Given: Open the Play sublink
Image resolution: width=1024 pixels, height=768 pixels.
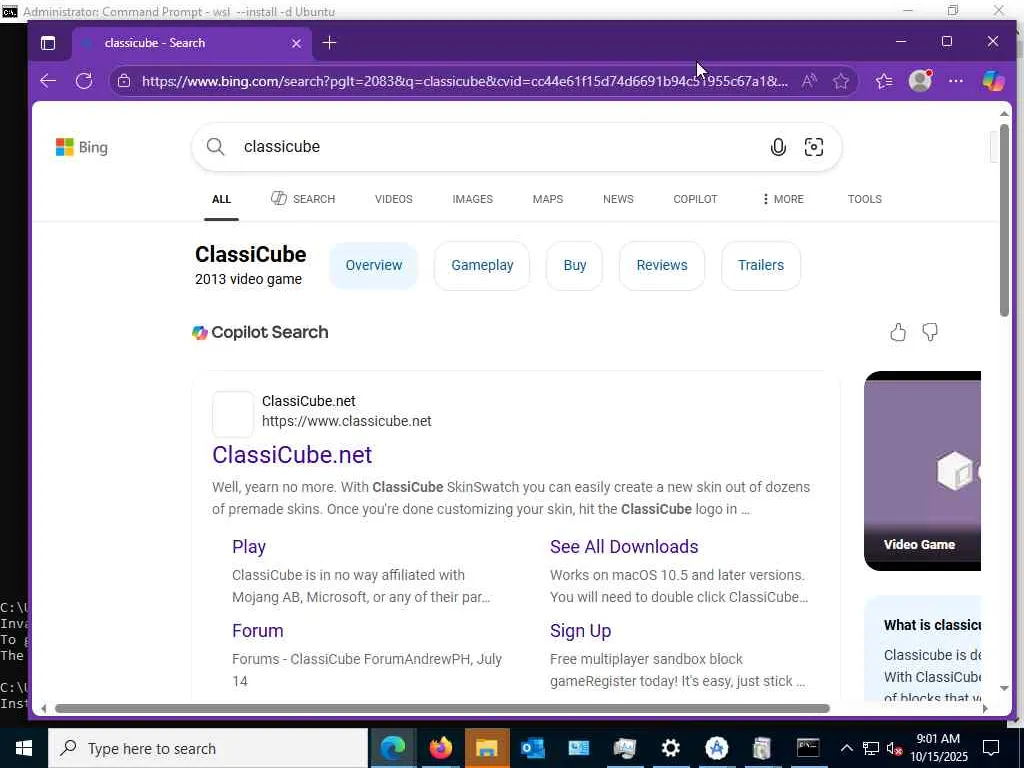Looking at the screenshot, I should pyautogui.click(x=249, y=547).
